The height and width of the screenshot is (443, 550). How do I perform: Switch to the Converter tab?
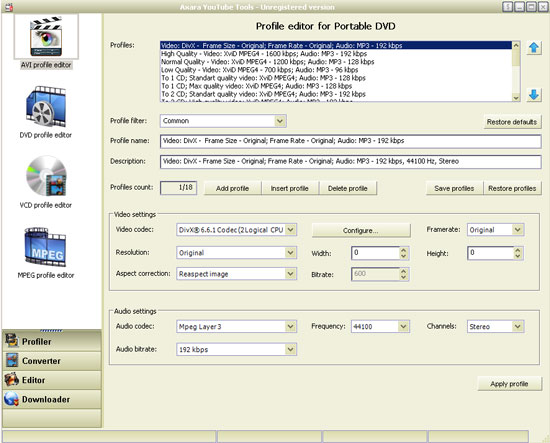pos(52,361)
